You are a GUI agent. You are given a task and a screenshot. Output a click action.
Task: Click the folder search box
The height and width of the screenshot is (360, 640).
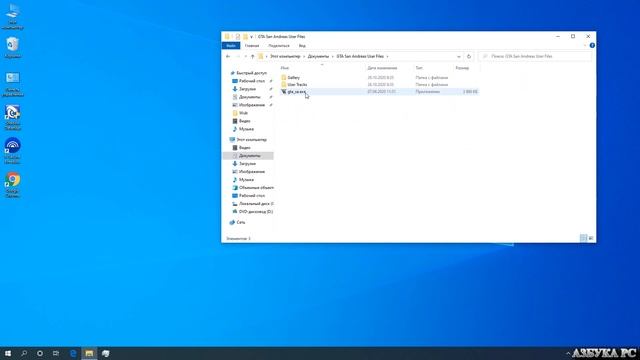click(535, 56)
